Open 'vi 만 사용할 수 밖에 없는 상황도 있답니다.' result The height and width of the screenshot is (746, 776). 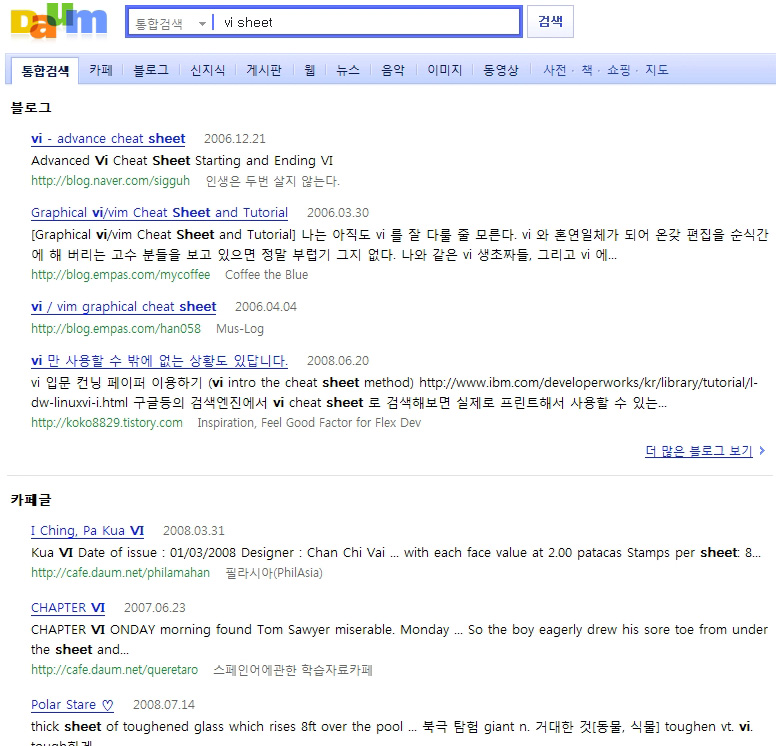159,361
